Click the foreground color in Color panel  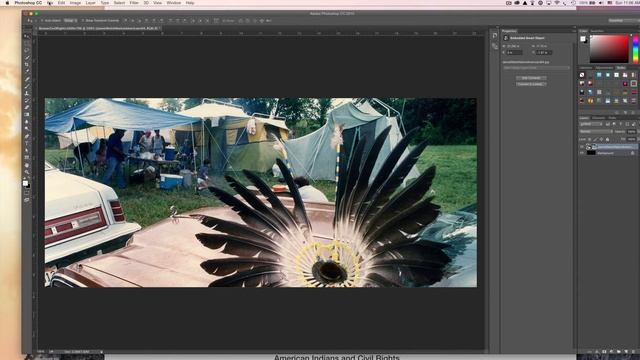583,39
